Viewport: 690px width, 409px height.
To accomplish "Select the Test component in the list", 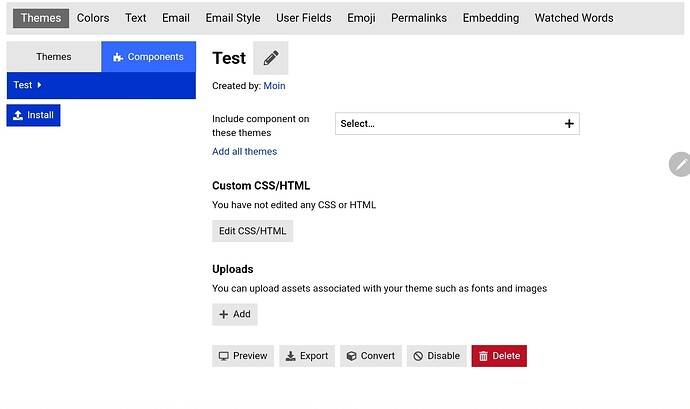I will coord(101,85).
